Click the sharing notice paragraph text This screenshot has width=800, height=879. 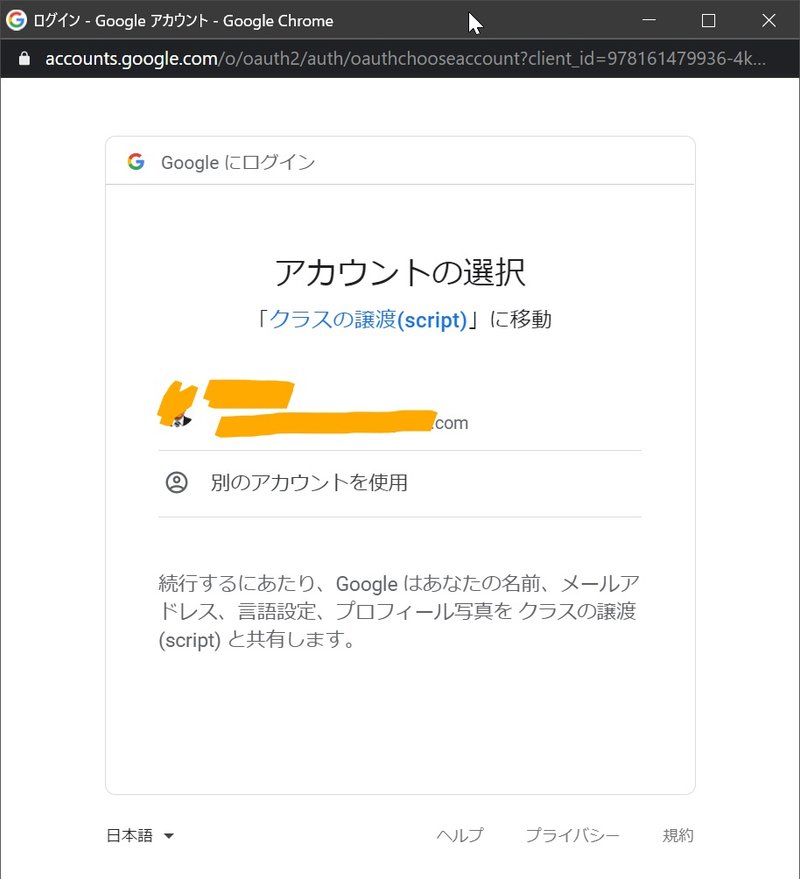point(399,612)
